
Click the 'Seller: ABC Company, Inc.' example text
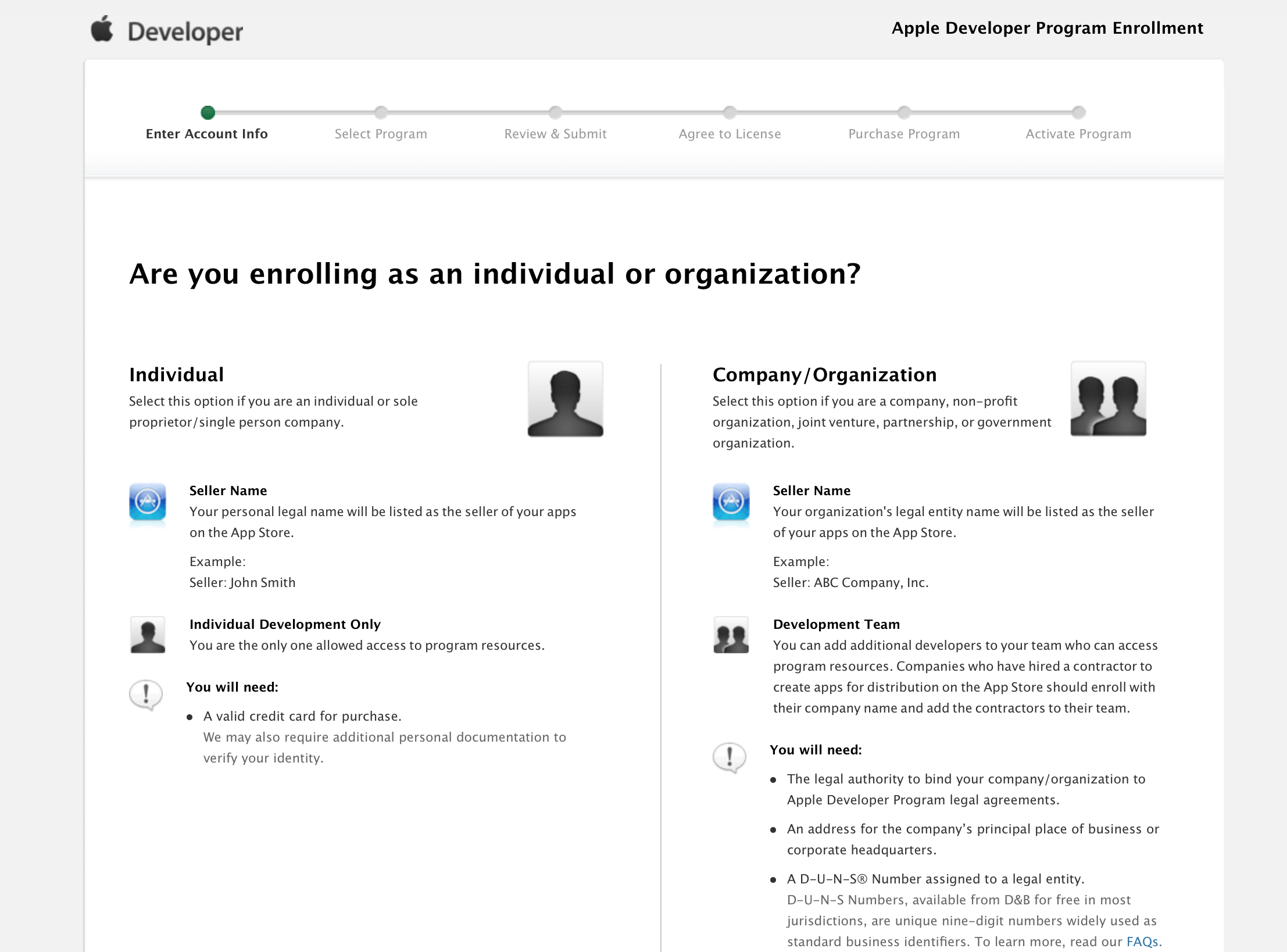[x=851, y=582]
